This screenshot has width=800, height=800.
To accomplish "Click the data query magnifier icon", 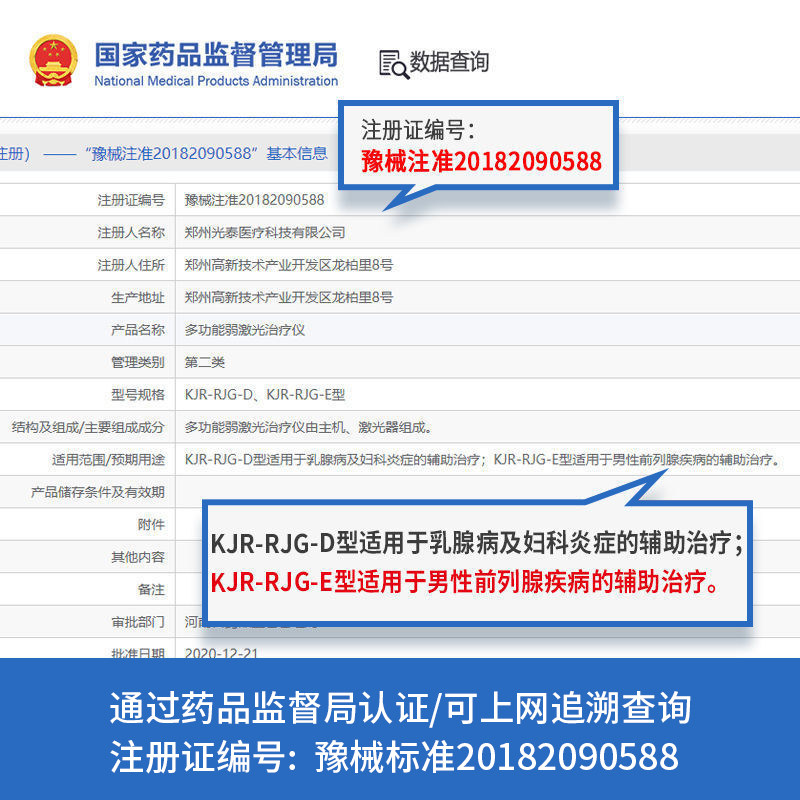I will 393,65.
